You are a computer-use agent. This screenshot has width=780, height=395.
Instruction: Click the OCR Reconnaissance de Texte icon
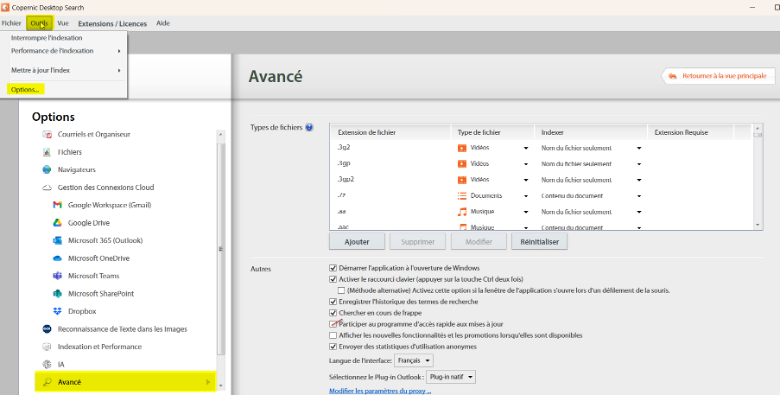point(47,329)
